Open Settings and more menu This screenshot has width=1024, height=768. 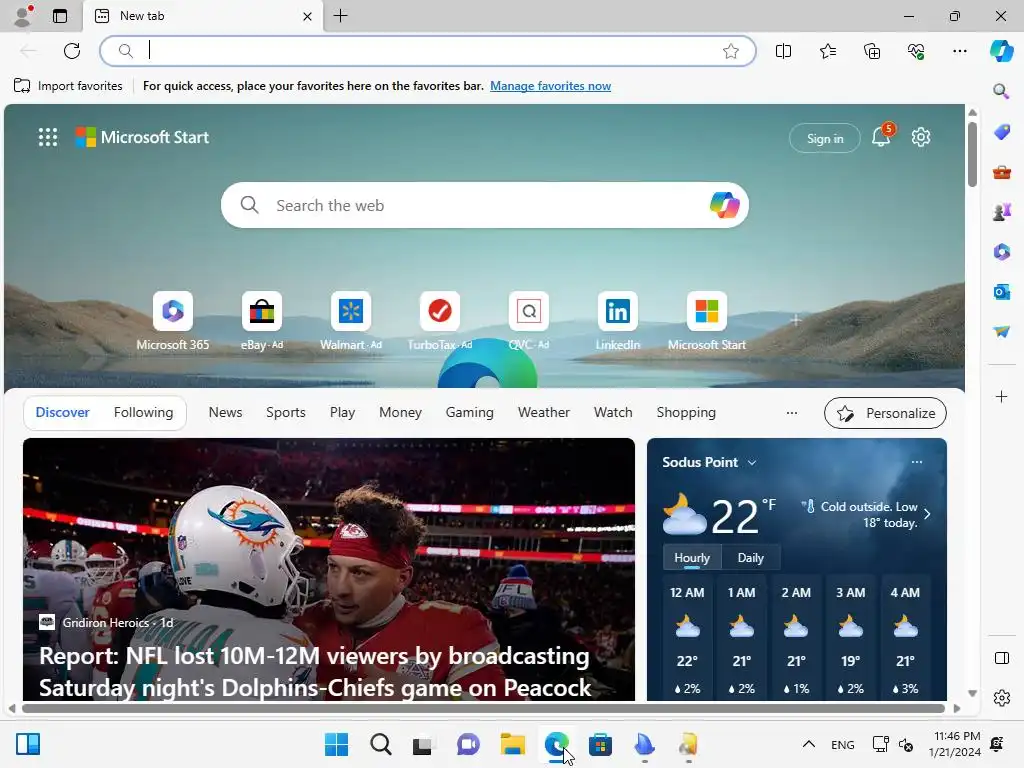[959, 51]
